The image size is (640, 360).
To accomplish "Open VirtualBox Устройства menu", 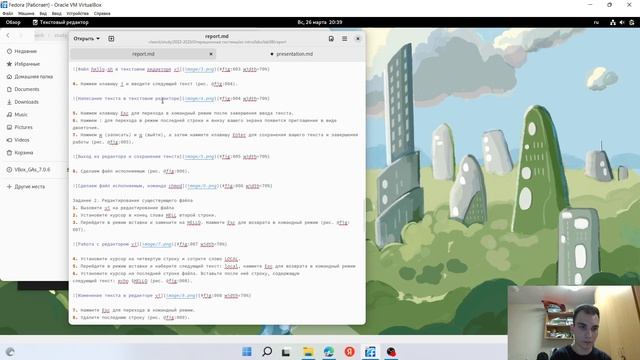I will coord(78,13).
